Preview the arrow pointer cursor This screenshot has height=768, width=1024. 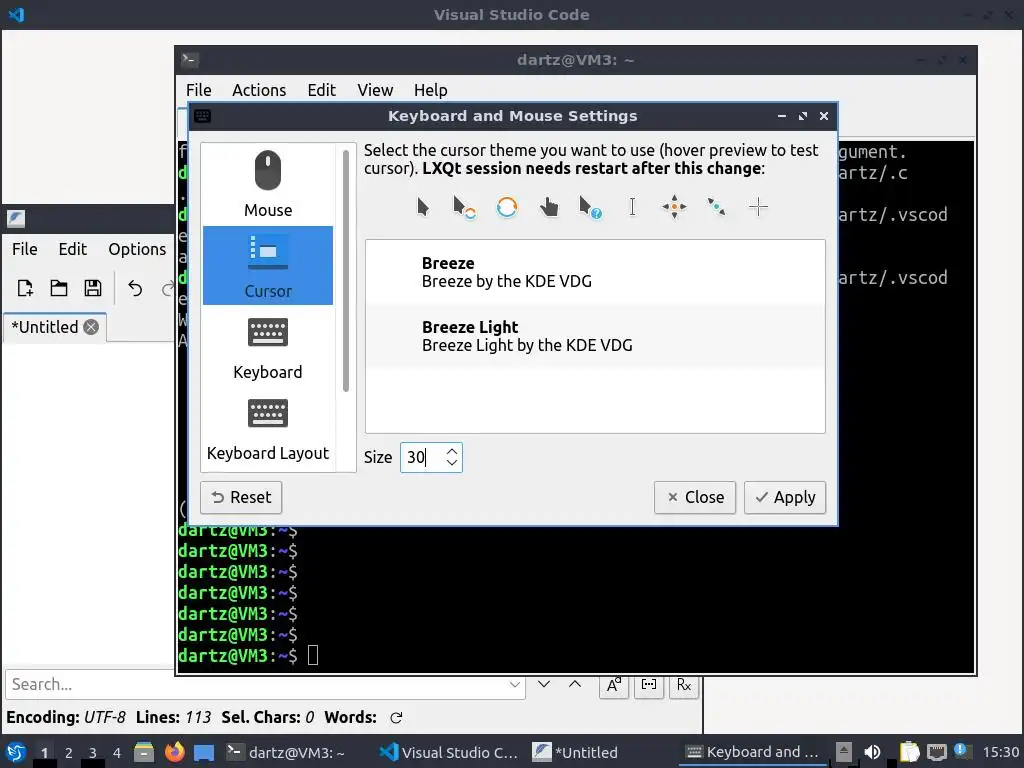coord(423,208)
